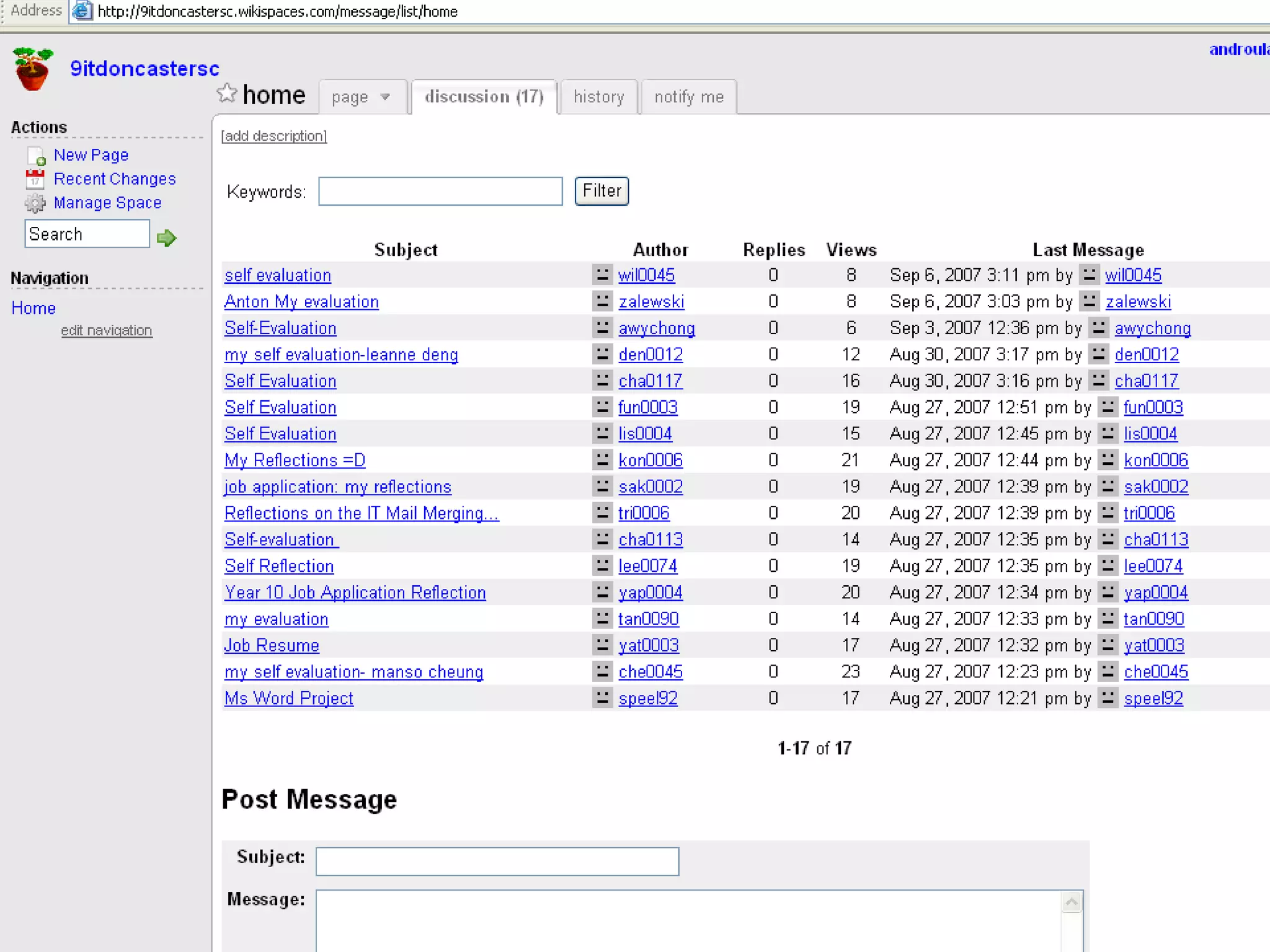Click the edit navigation link
Viewport: 1270px width, 952px height.
click(107, 330)
